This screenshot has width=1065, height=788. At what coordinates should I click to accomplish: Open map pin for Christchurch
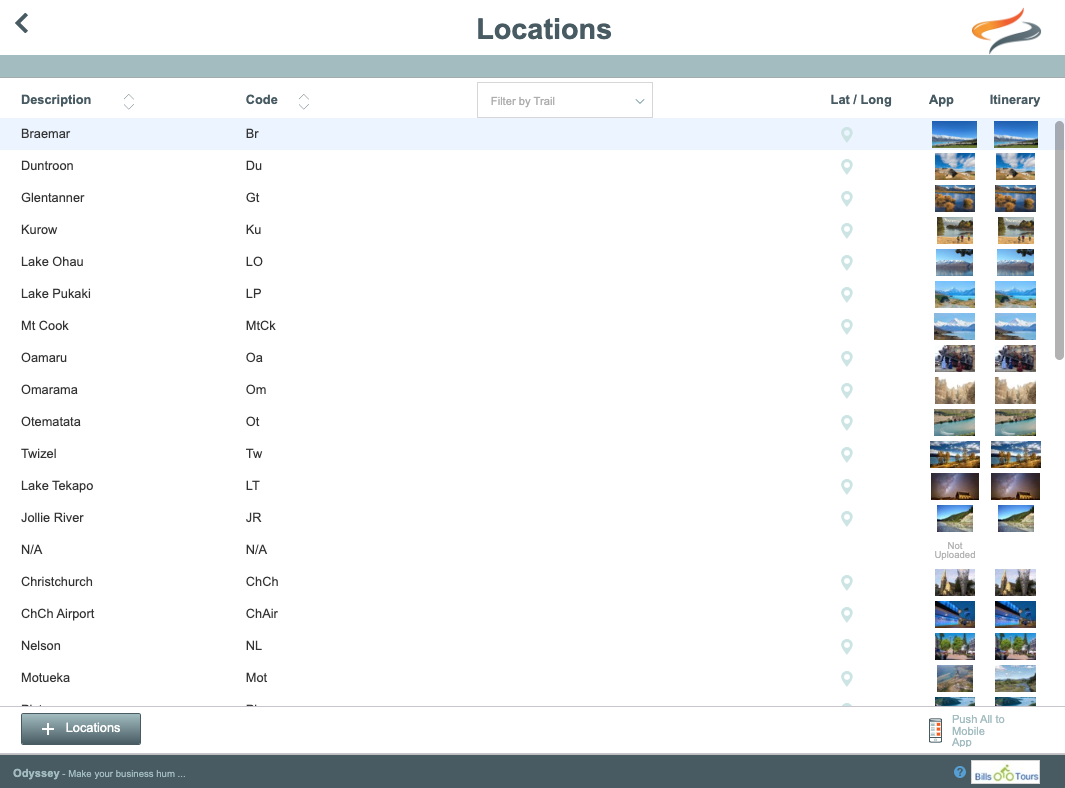[x=846, y=582]
